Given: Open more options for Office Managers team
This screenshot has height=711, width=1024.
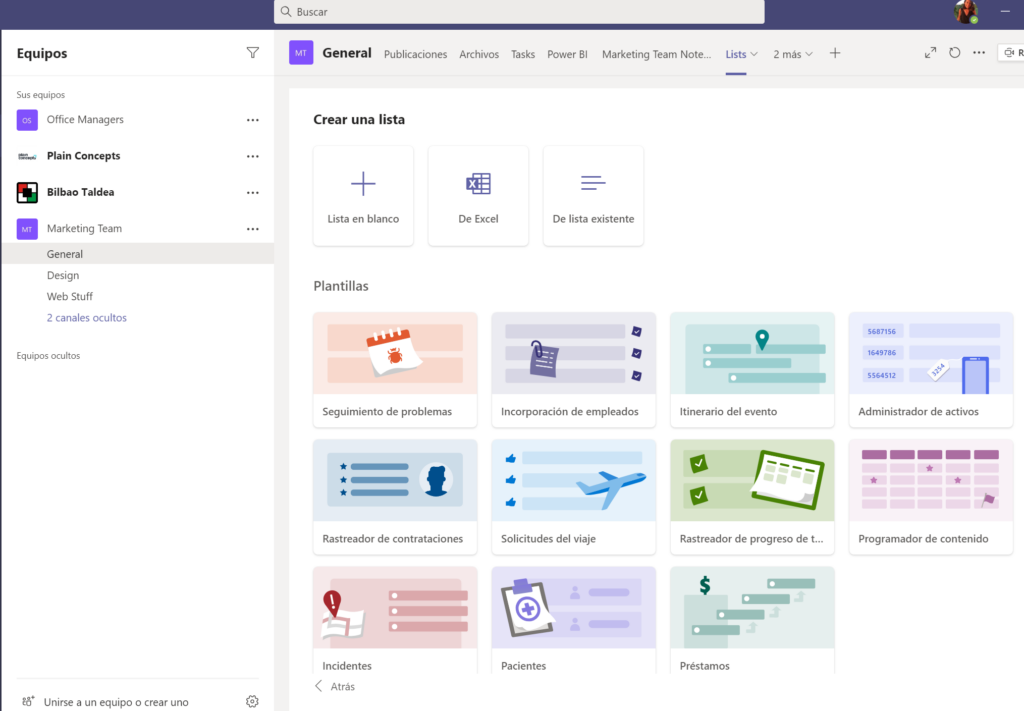Looking at the screenshot, I should coord(253,120).
